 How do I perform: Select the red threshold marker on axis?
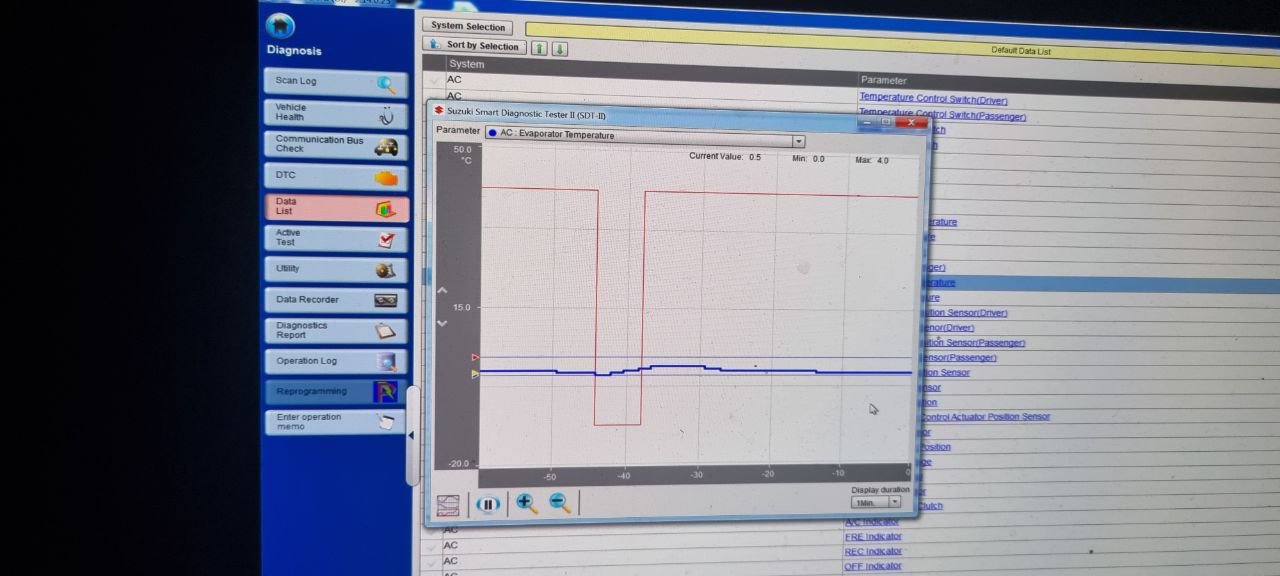(x=475, y=357)
